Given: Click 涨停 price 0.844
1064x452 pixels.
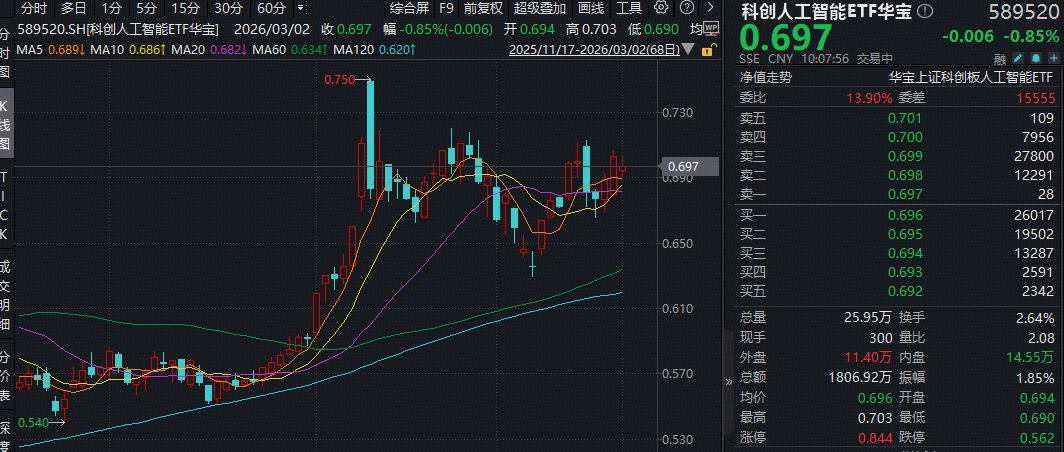Looking at the screenshot, I should click(x=875, y=438).
